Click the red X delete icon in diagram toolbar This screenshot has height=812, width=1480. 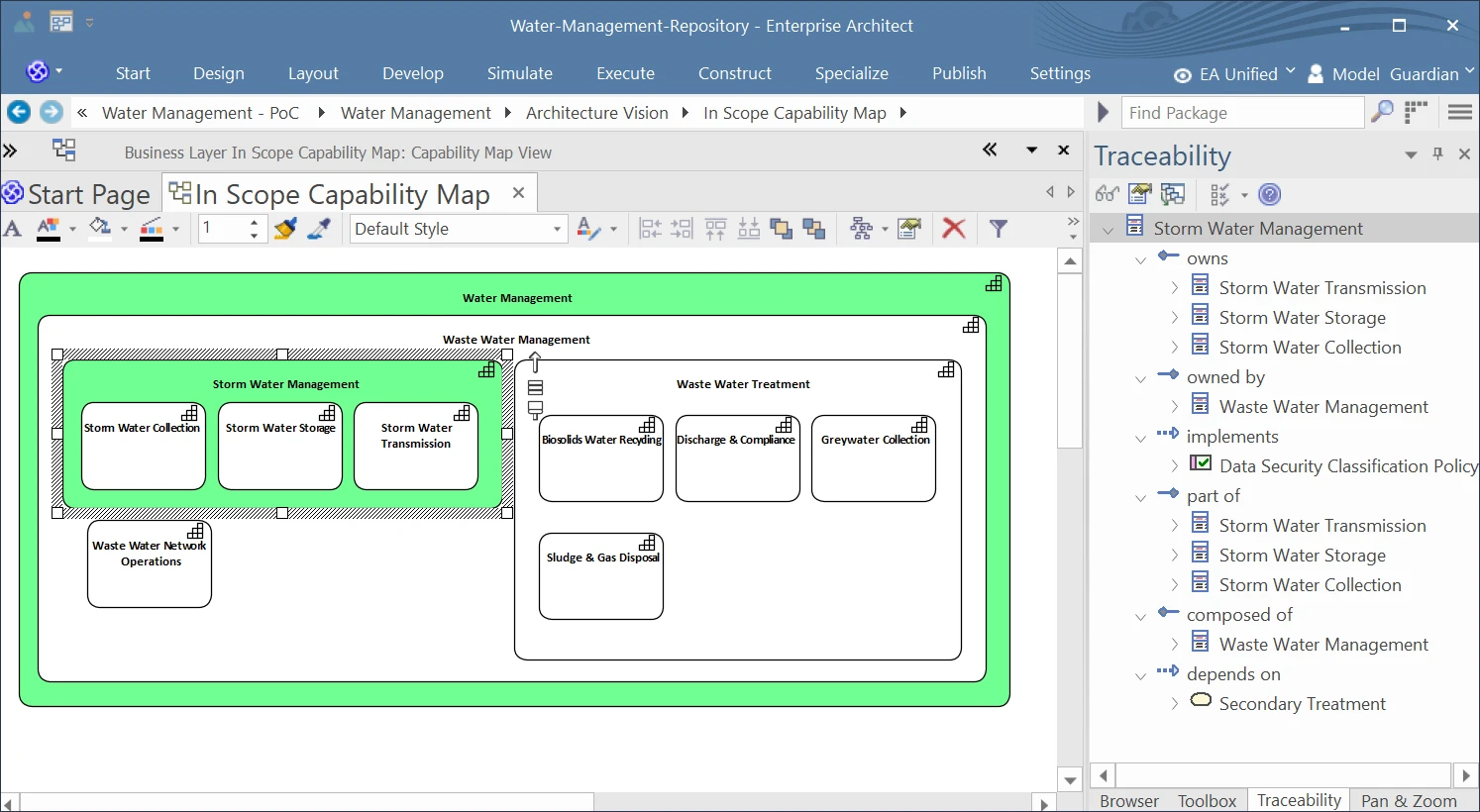tap(953, 229)
